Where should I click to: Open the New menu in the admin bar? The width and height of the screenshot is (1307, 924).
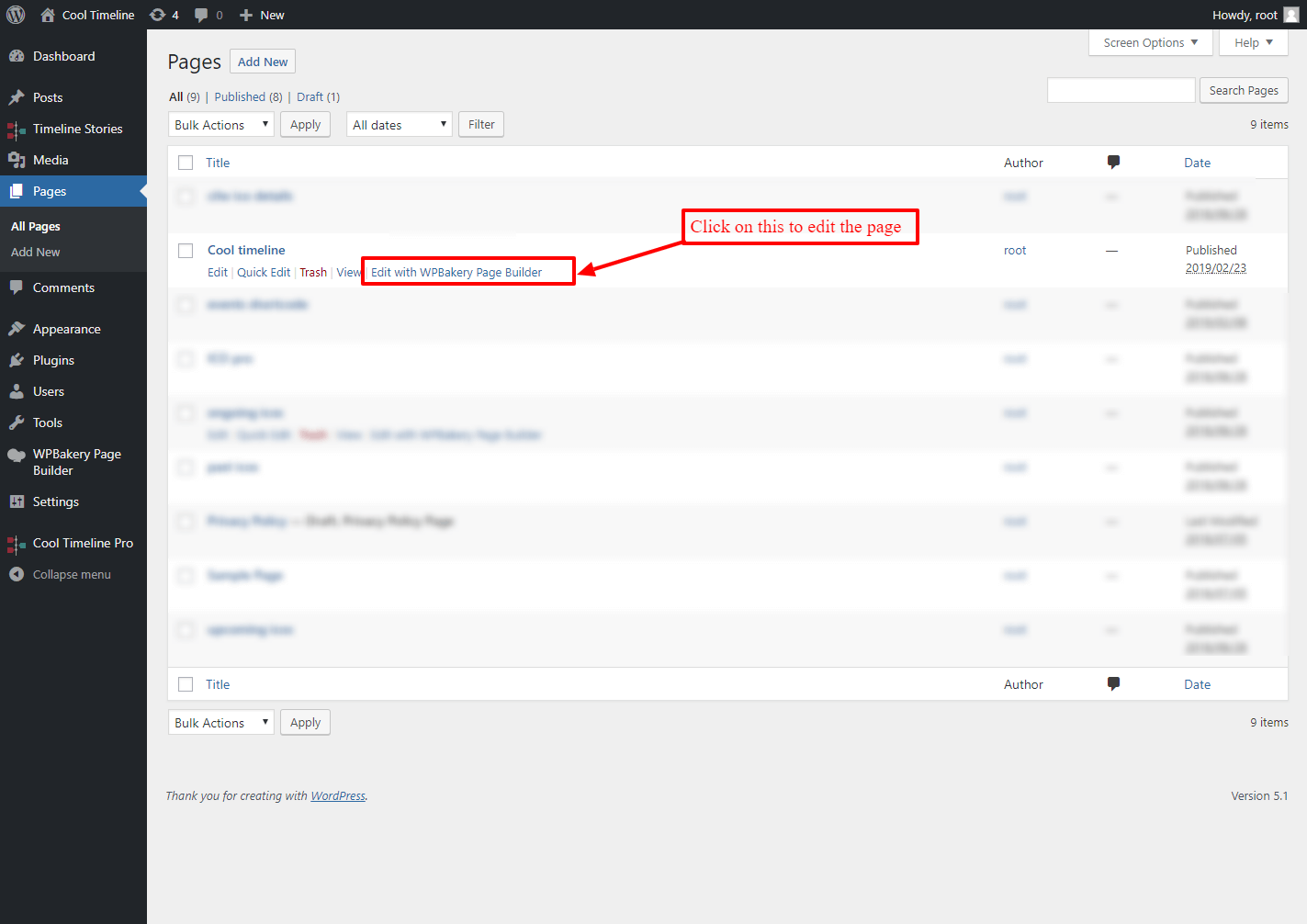[261, 15]
